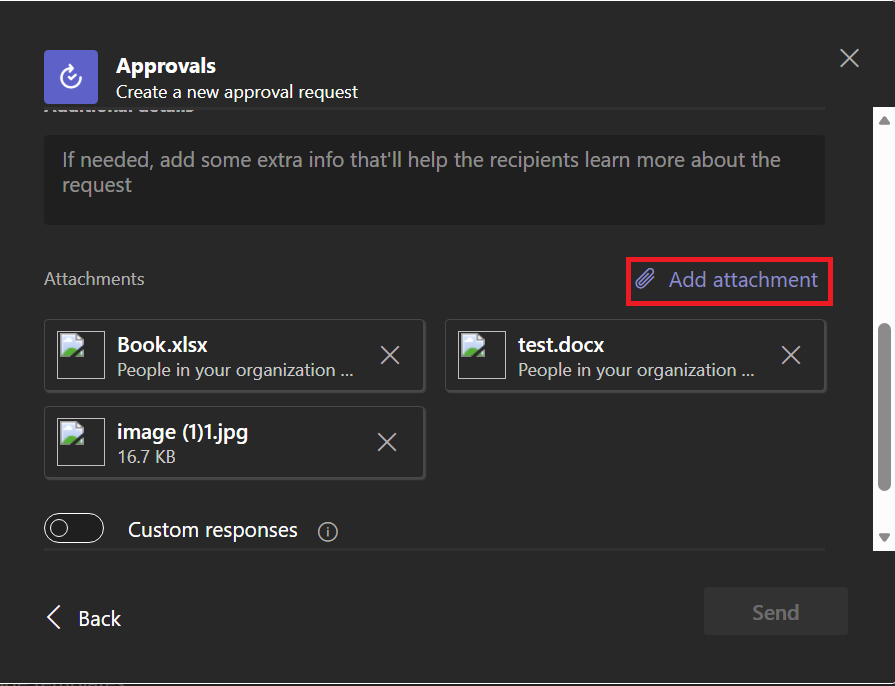Click the Add attachment link
Viewport: 895px width, 686px height.
(729, 280)
